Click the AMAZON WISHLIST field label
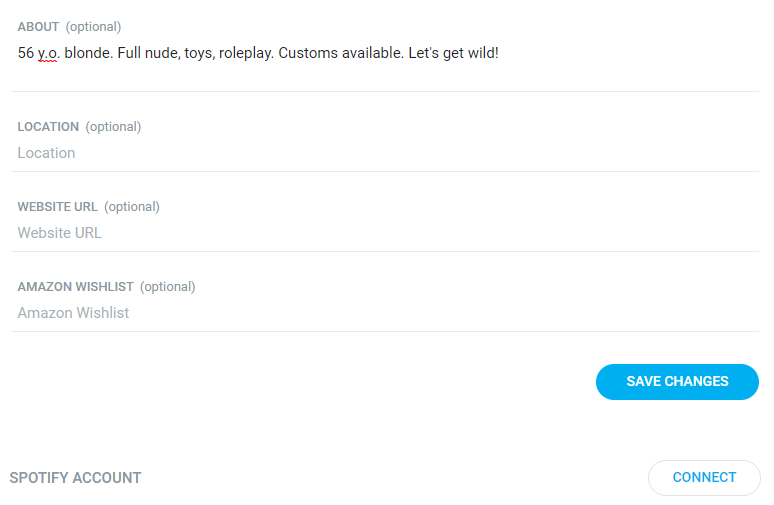 pyautogui.click(x=76, y=287)
